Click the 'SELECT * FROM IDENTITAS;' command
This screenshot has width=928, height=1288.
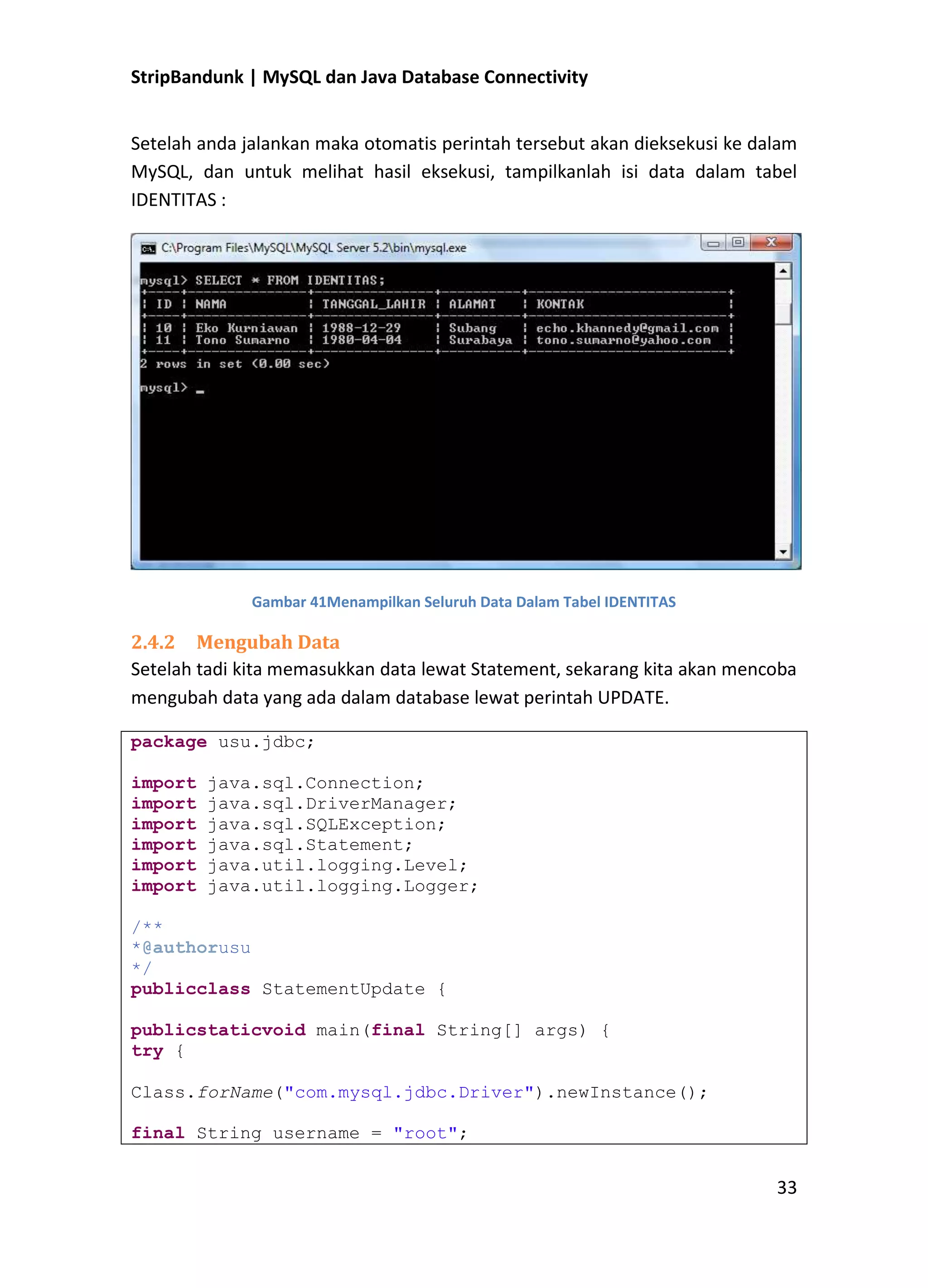[x=290, y=280]
